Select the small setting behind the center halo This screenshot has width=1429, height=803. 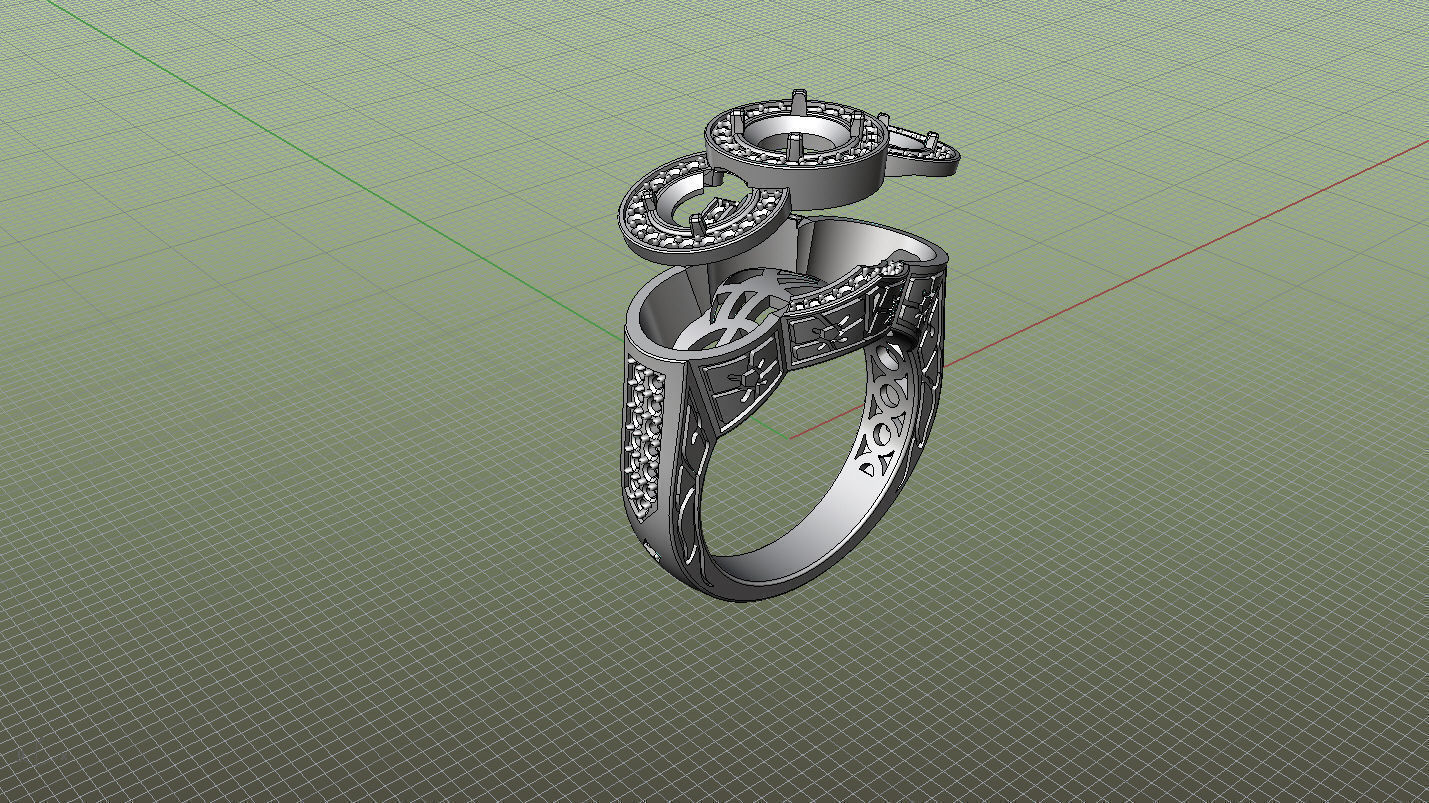[x=922, y=153]
